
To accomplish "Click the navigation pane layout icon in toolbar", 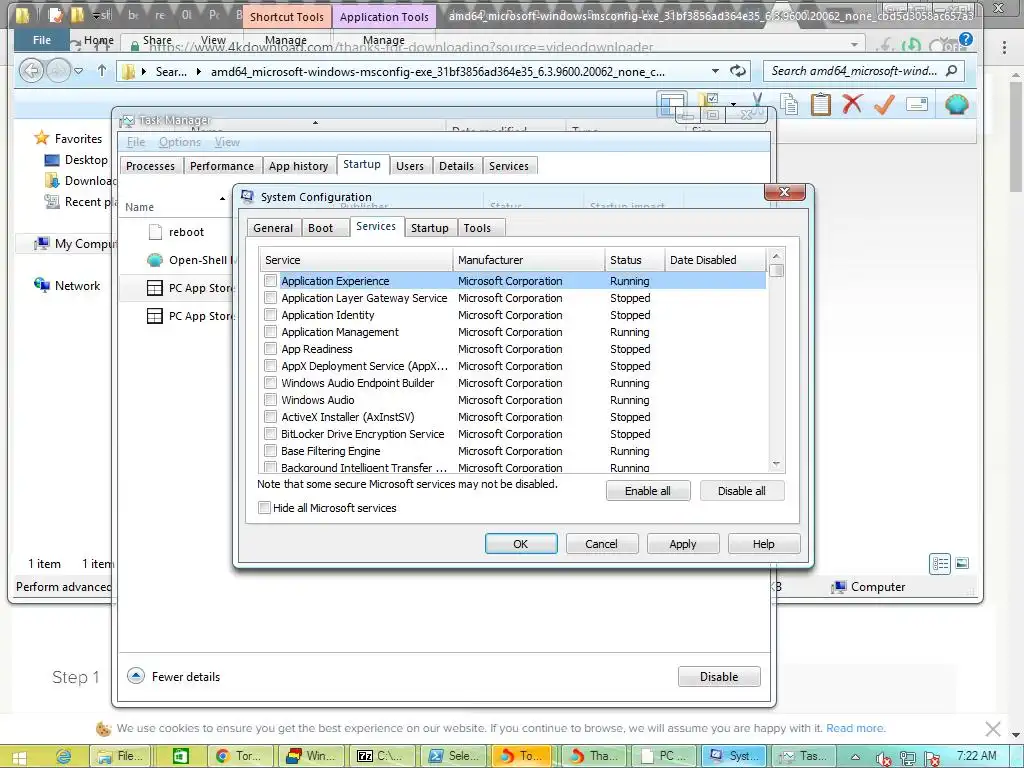I will 672,103.
